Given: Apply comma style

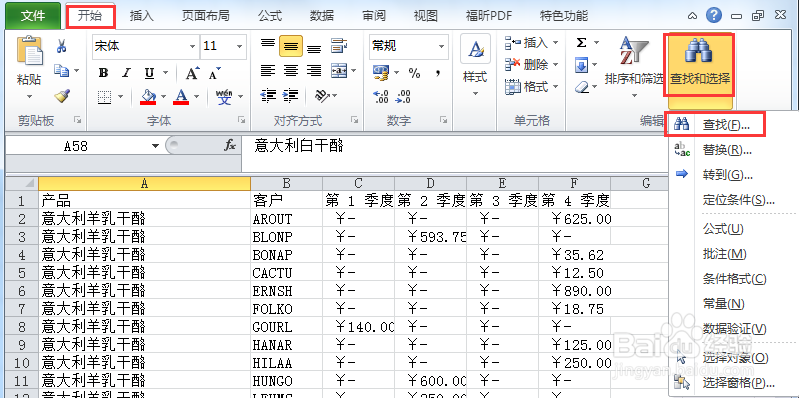Looking at the screenshot, I should pos(438,73).
